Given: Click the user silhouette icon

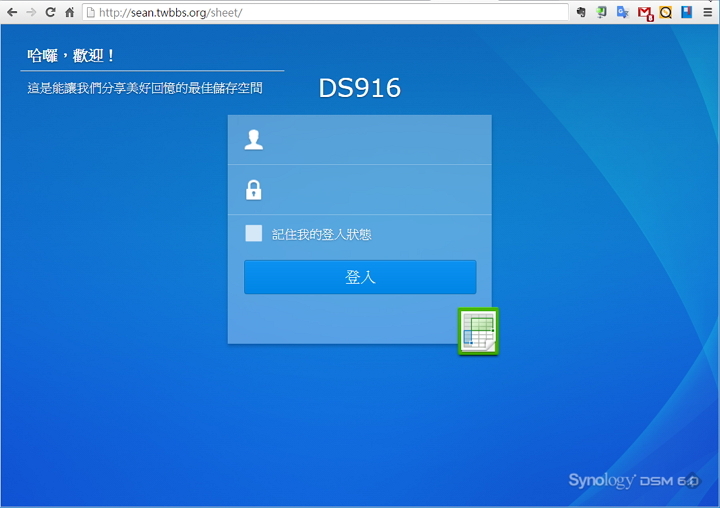Looking at the screenshot, I should click(253, 140).
